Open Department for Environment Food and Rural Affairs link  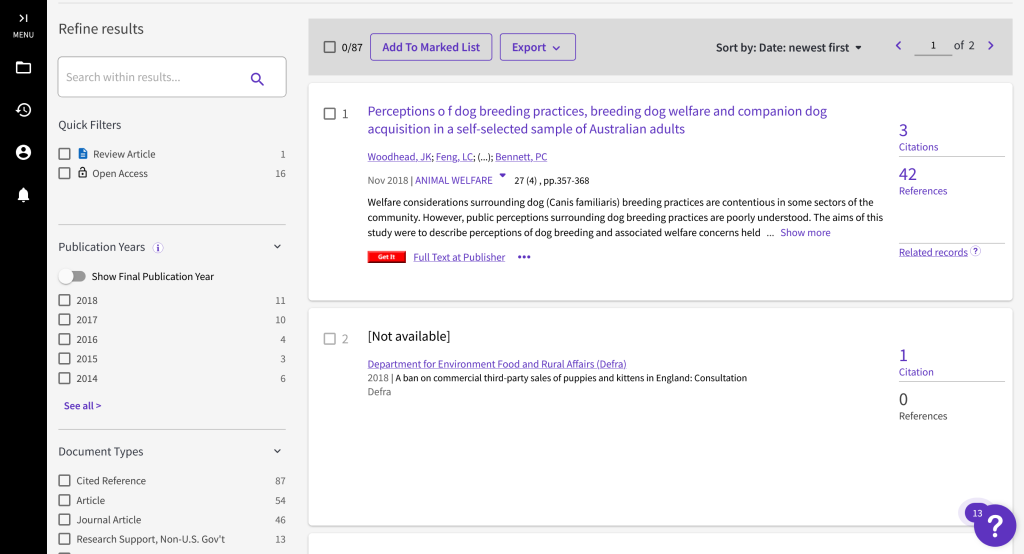point(496,364)
